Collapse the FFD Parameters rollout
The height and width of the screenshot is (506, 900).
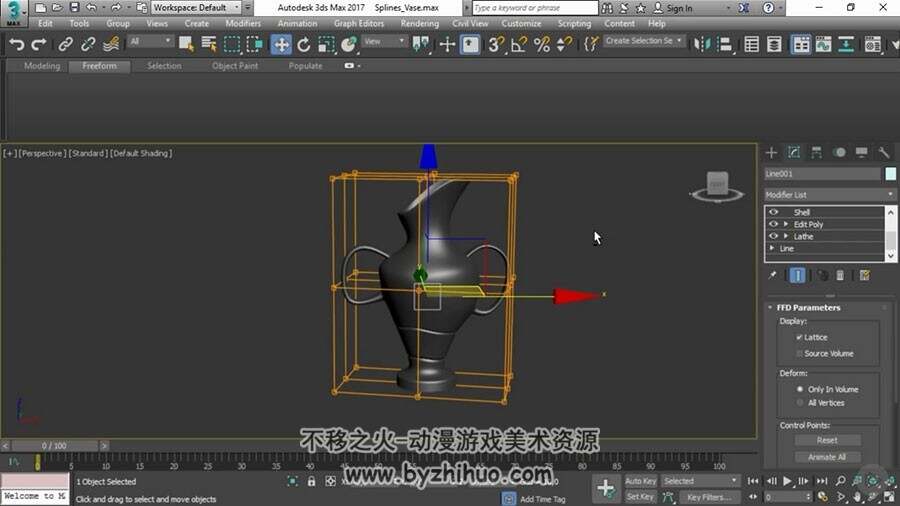(770, 308)
